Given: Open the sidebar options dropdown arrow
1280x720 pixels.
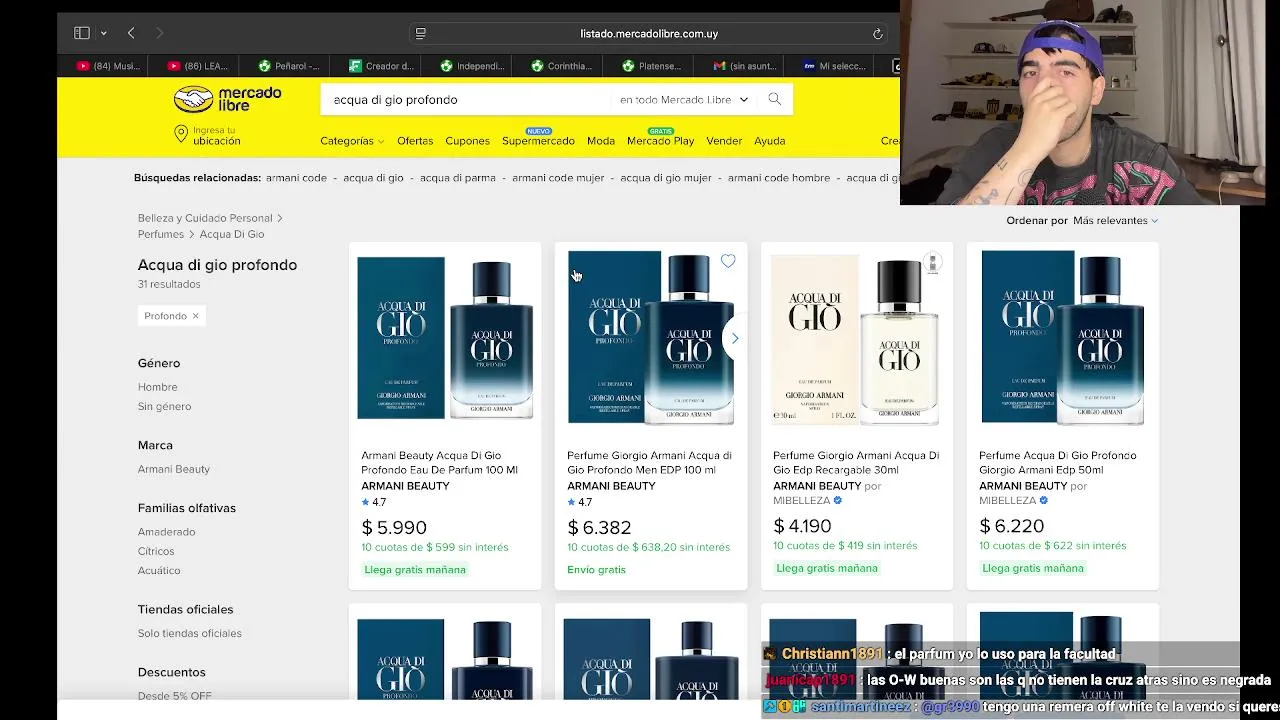Looking at the screenshot, I should (x=103, y=33).
